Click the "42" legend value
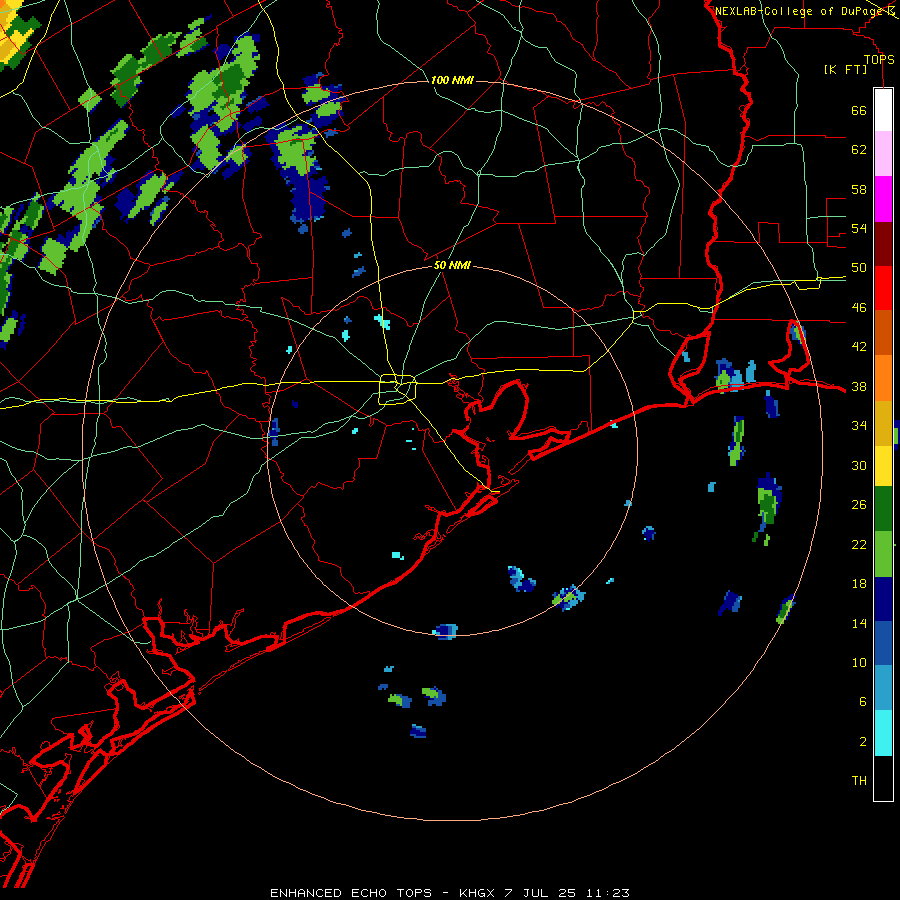The image size is (900, 900). (859, 347)
